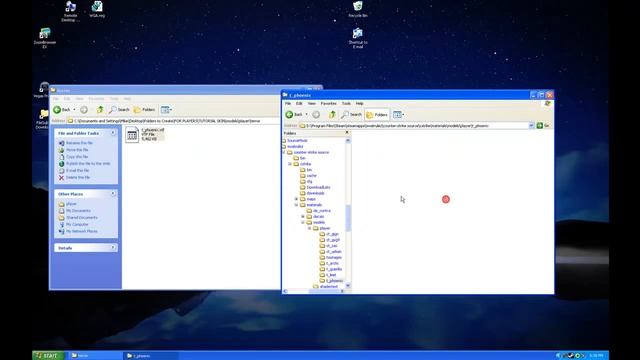This screenshot has width=640, height=360.
Task: Close the Folders pane with its X
Action: click(x=347, y=133)
